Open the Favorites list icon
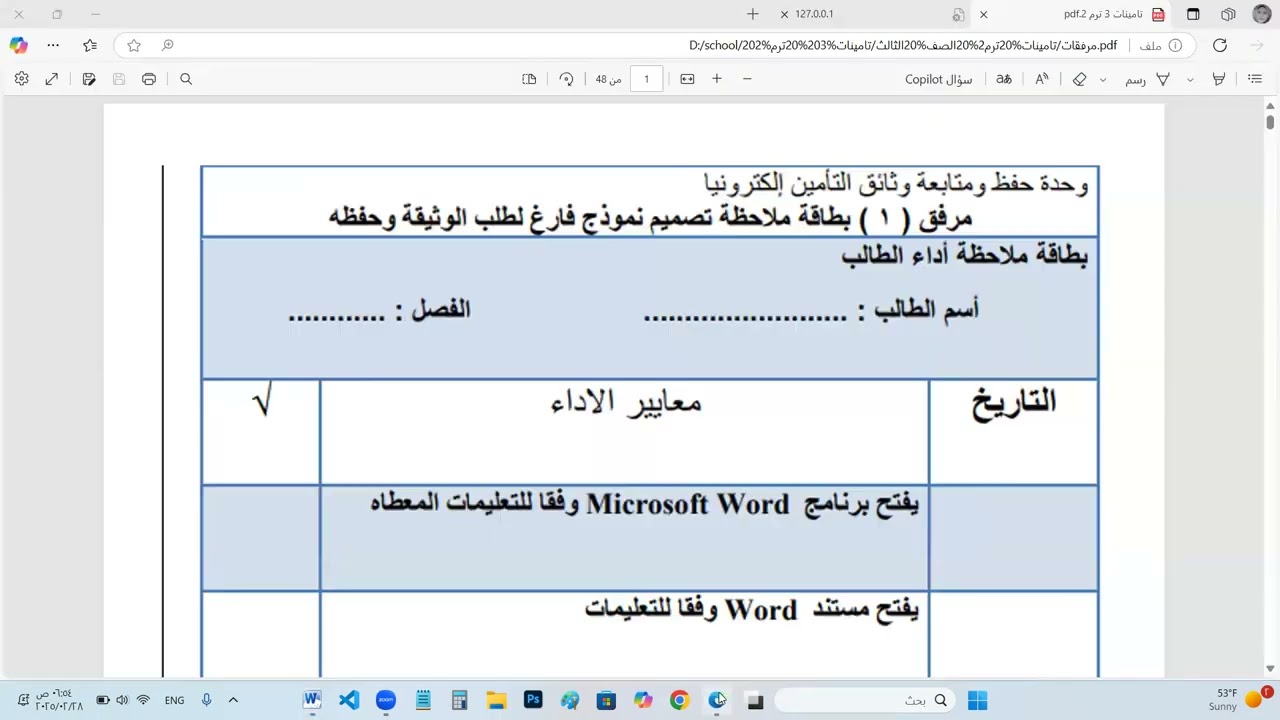The height and width of the screenshot is (720, 1280). [90, 45]
